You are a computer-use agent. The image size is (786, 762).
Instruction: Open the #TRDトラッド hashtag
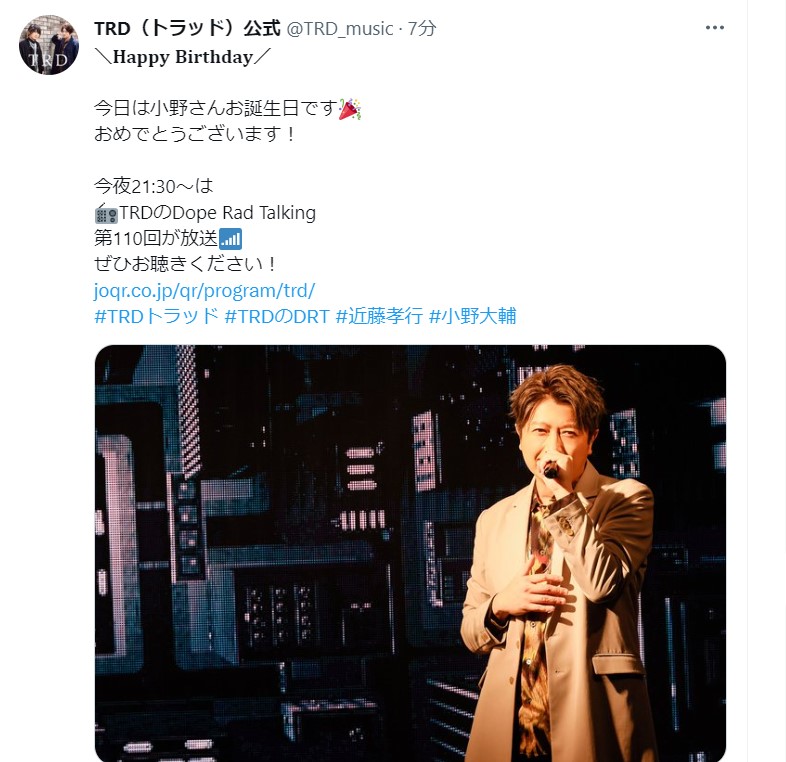156,317
